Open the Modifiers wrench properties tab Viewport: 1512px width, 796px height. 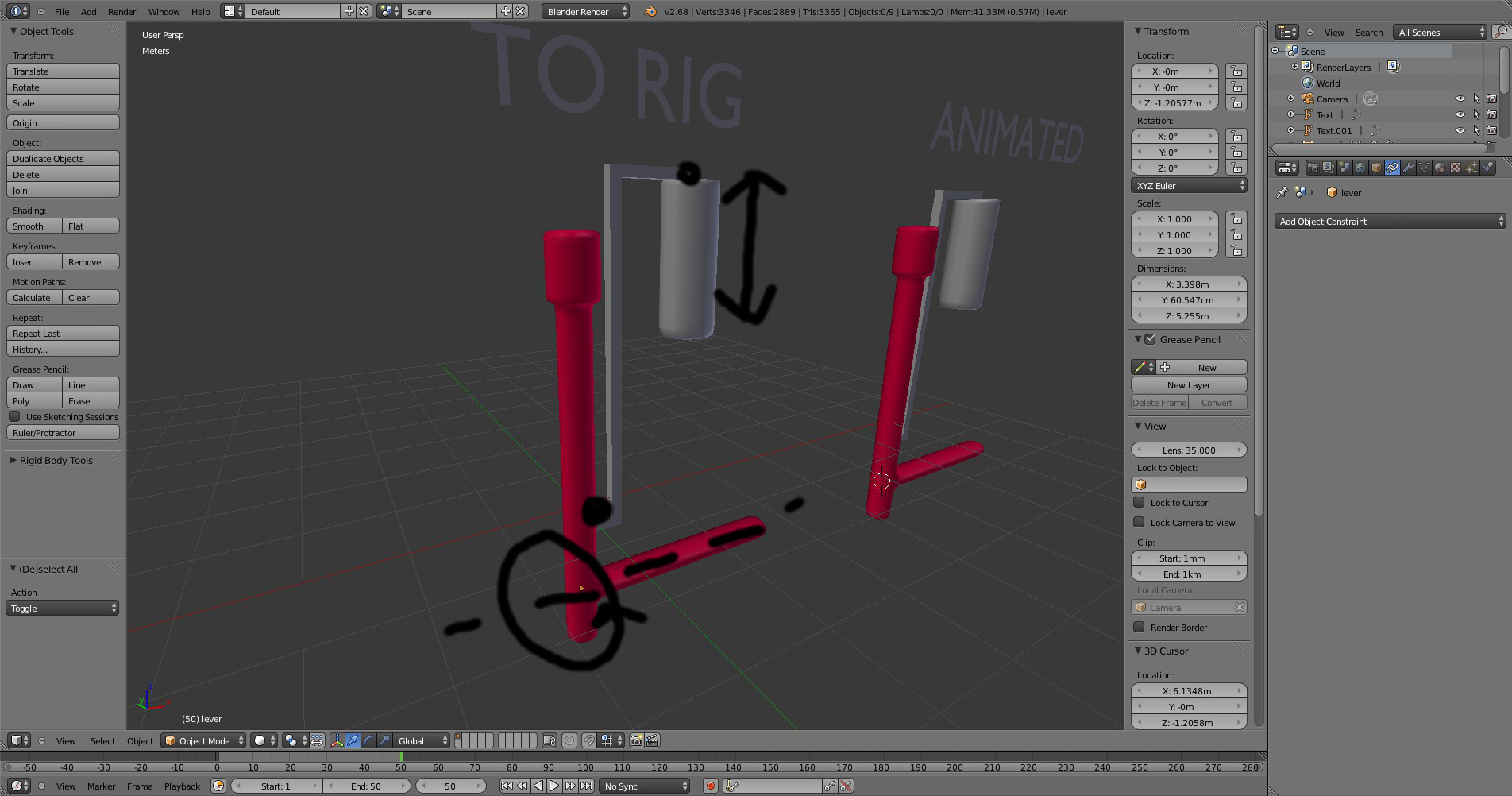tap(1408, 168)
